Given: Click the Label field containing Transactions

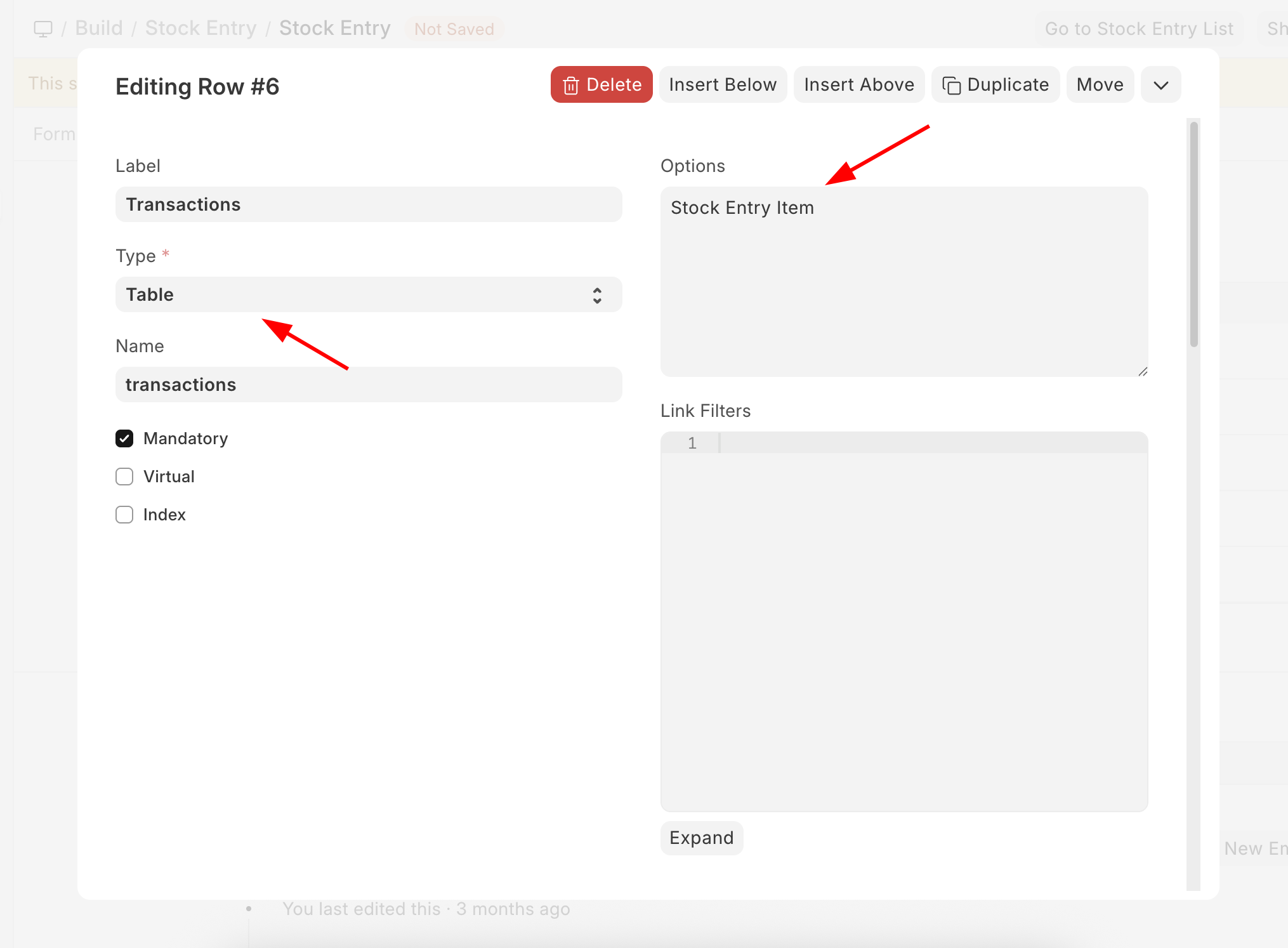Looking at the screenshot, I should click(x=368, y=204).
